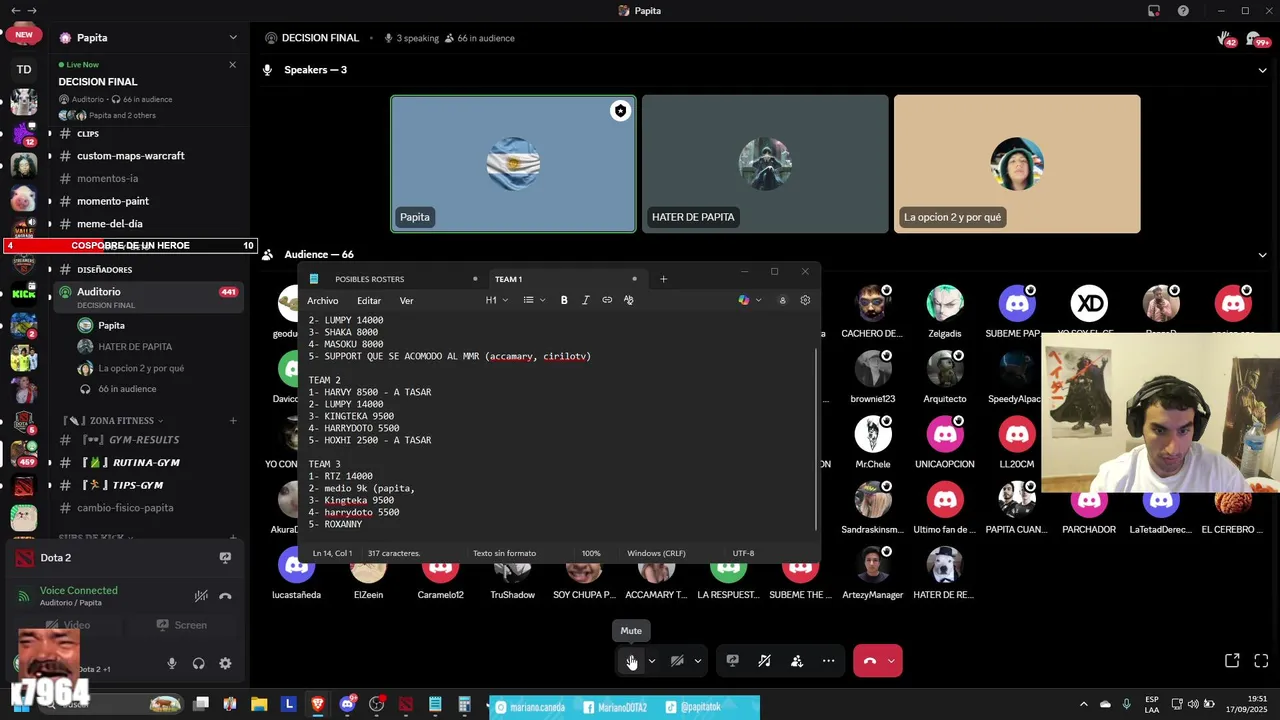The width and height of the screenshot is (1280, 720).
Task: Toggle the soundboard music-off icon
Action: (764, 661)
